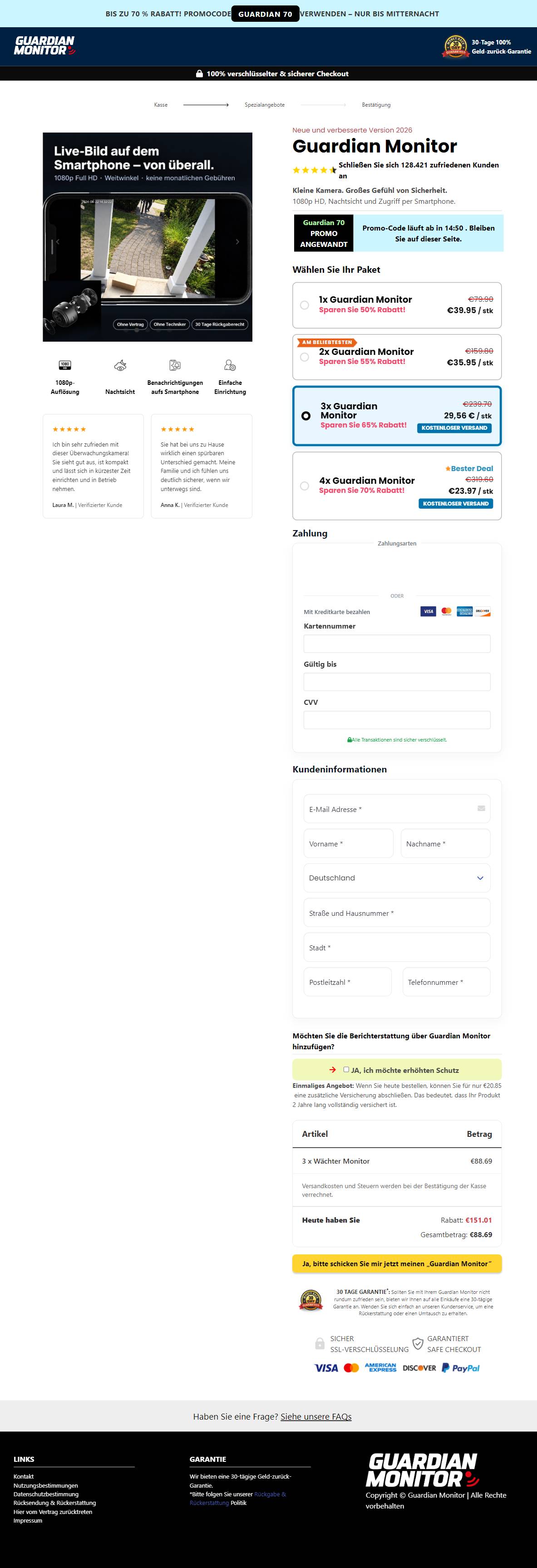This screenshot has height=1568, width=537.
Task: Open the Impressum footer link
Action: pyautogui.click(x=28, y=1520)
